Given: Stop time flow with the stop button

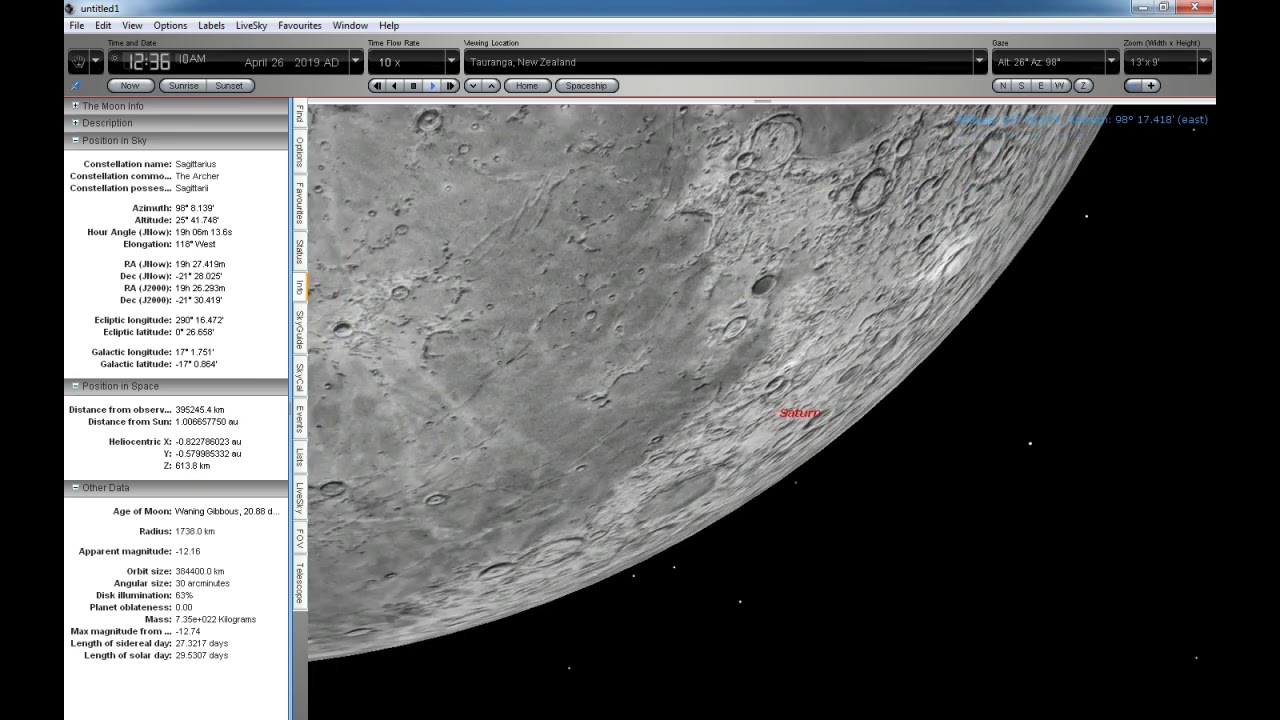Looking at the screenshot, I should click(x=413, y=86).
